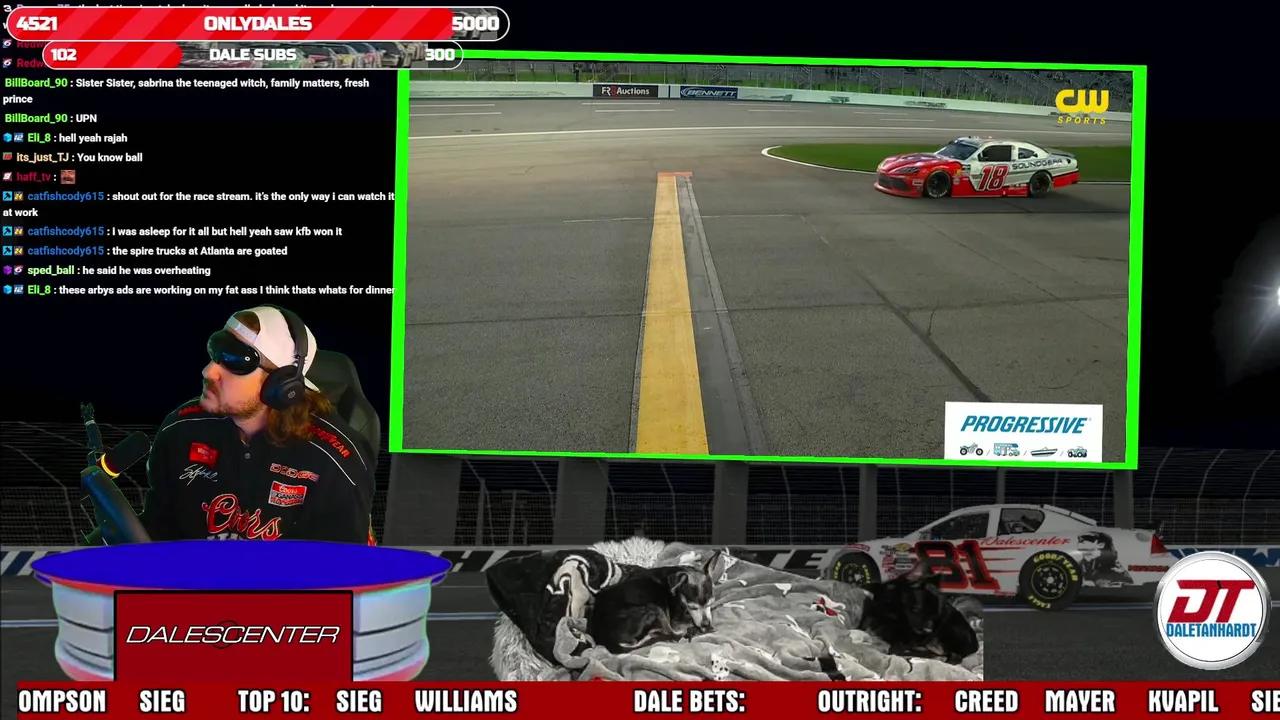
Task: Click 'OUTRIGHT:' label in ticker
Action: (x=869, y=702)
